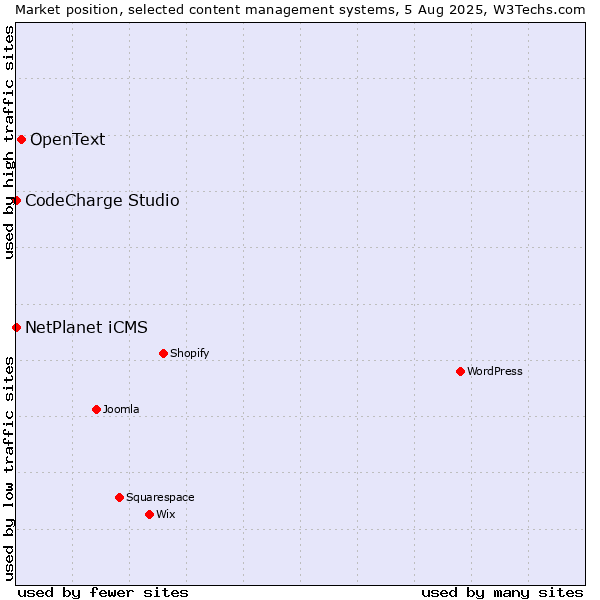Click the Wix label text
This screenshot has height=600, width=600.
coord(166,514)
